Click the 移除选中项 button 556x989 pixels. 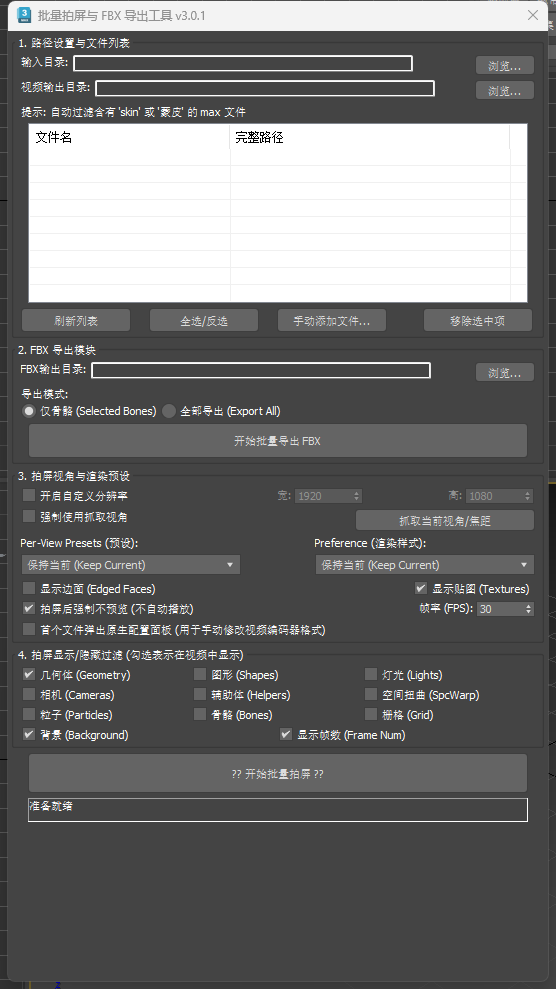tap(477, 320)
